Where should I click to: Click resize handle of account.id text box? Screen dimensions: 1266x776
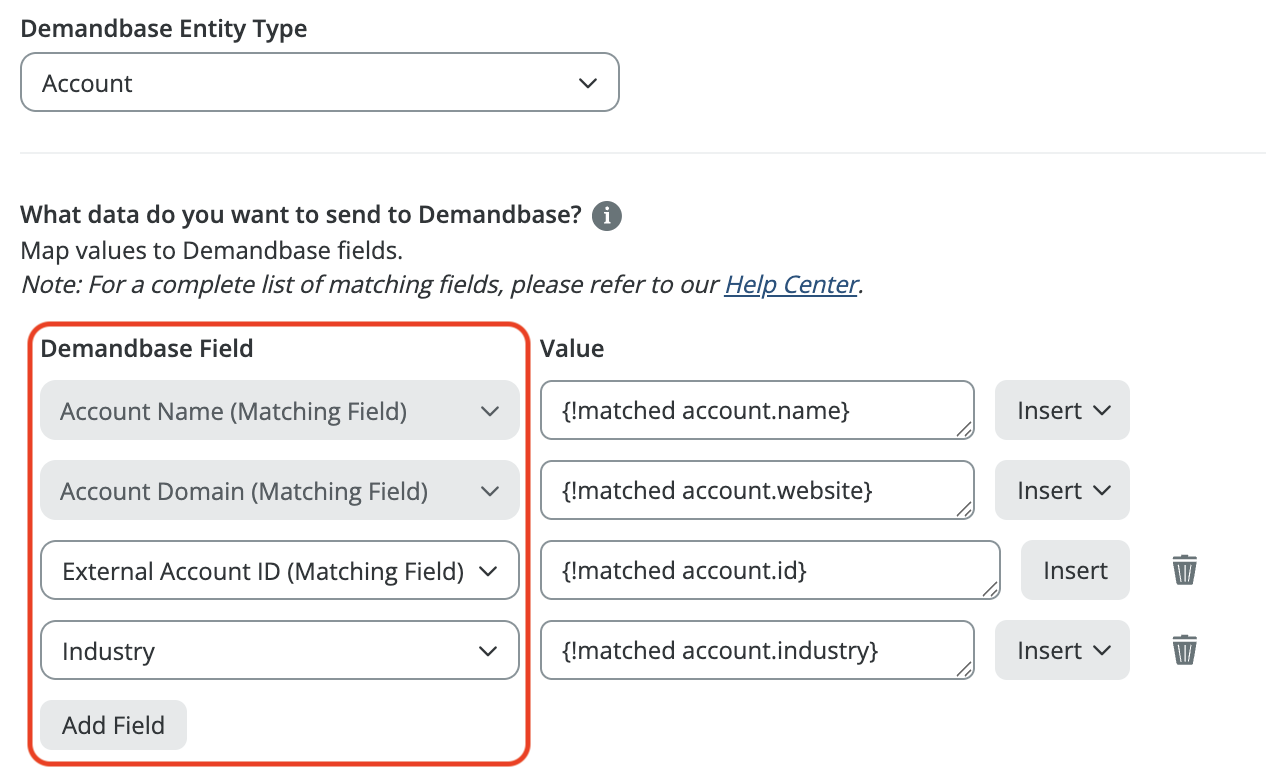coord(990,590)
